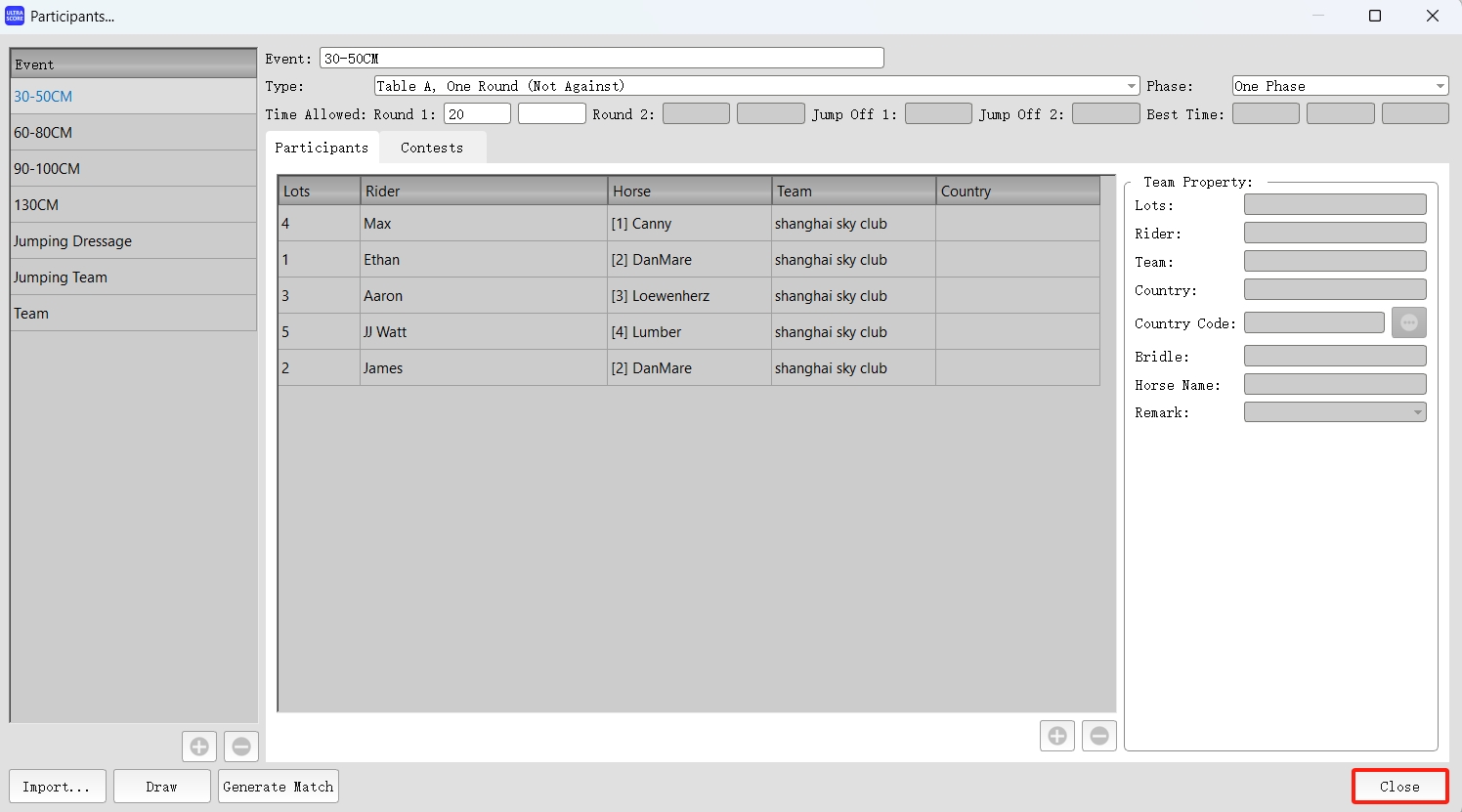Image resolution: width=1462 pixels, height=812 pixels.
Task: Select the Participants tab
Action: [x=322, y=147]
